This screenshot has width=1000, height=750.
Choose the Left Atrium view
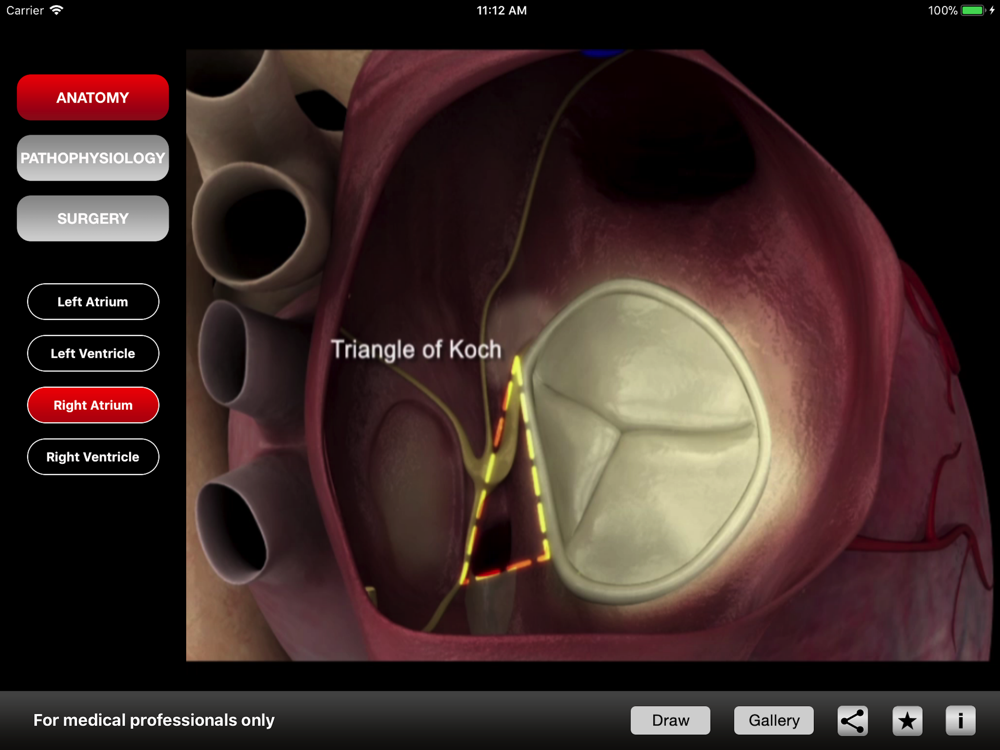(93, 302)
